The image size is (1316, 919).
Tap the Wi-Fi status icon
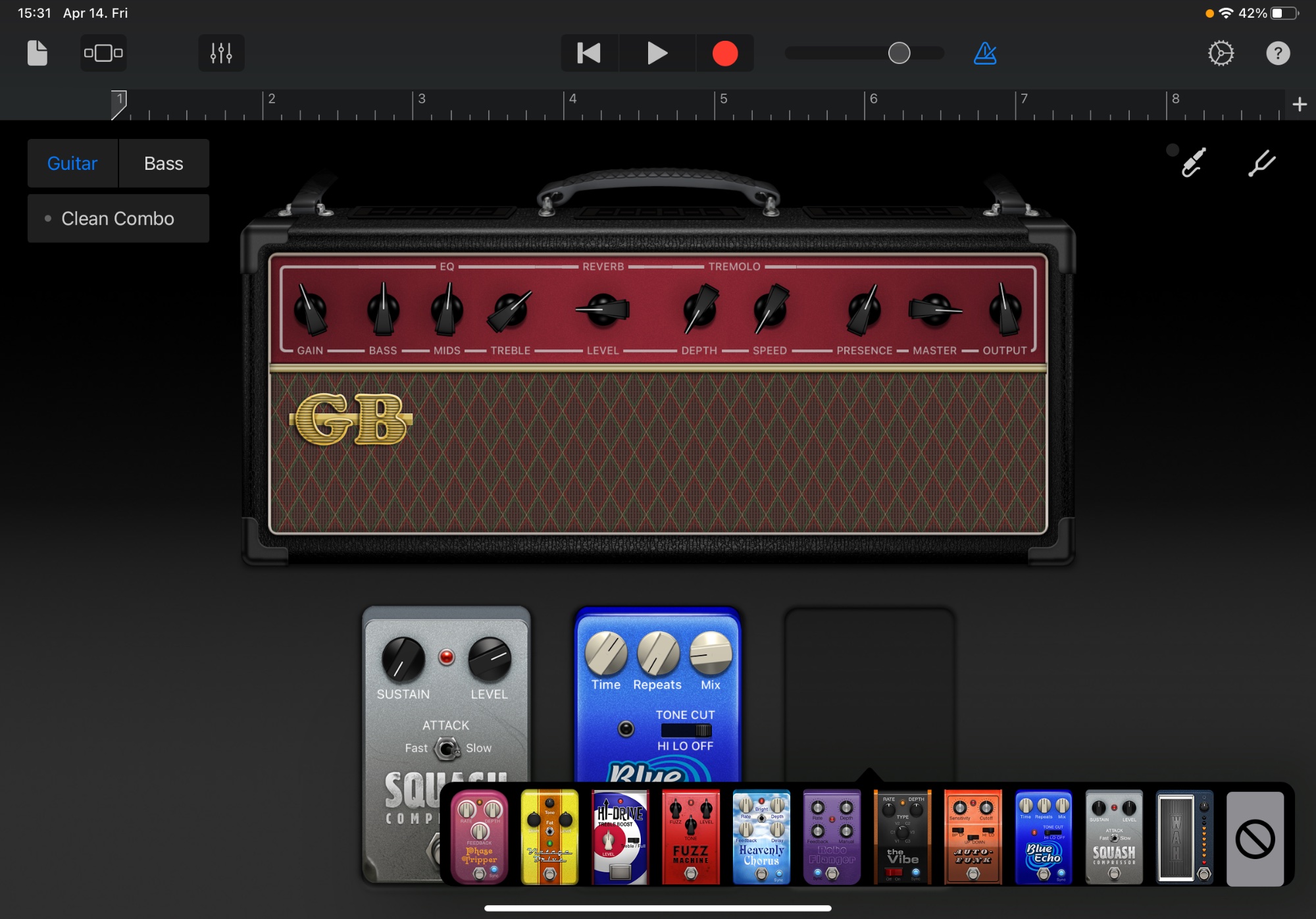[x=1226, y=13]
